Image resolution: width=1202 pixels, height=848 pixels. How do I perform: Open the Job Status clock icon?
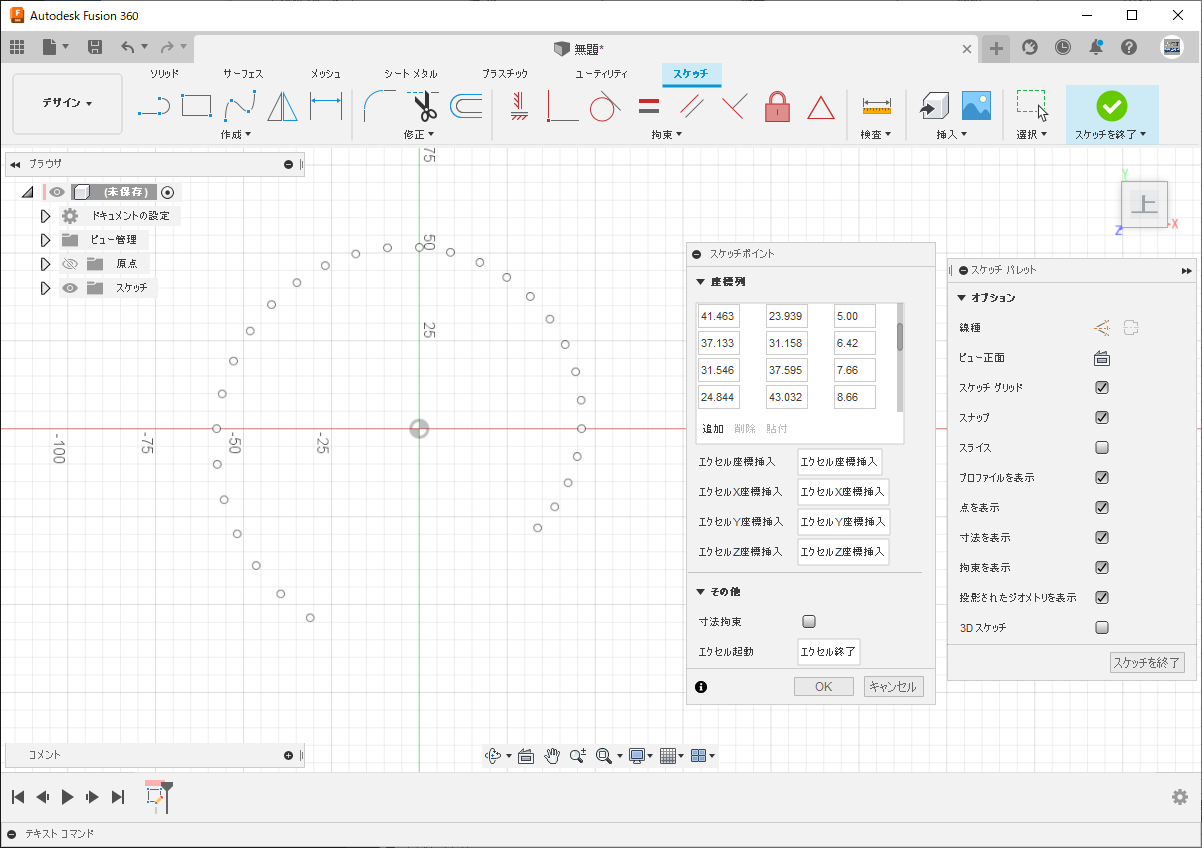[x=1062, y=47]
